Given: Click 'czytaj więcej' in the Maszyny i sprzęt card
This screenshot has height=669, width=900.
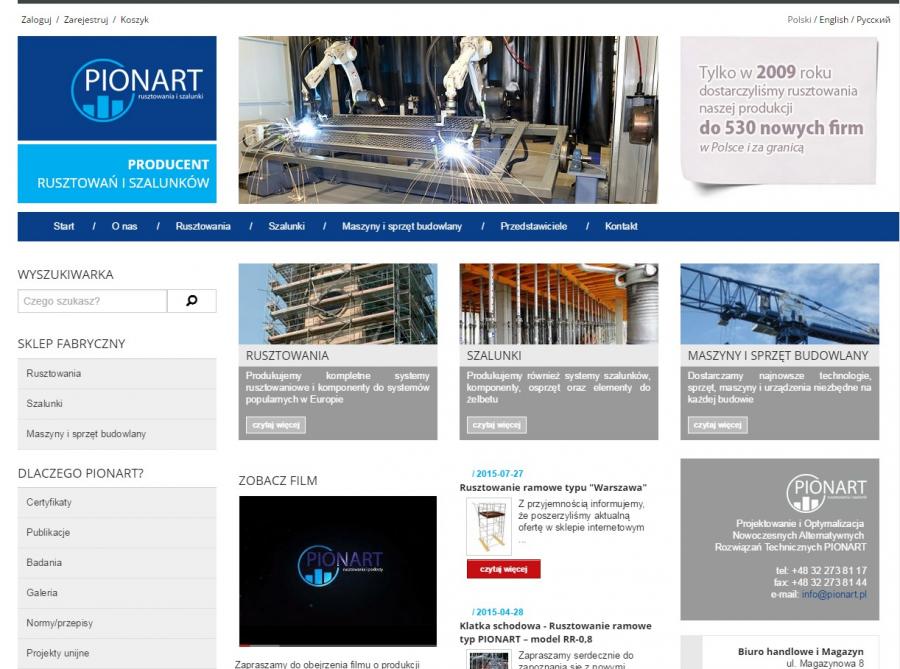Looking at the screenshot, I should pos(717,425).
